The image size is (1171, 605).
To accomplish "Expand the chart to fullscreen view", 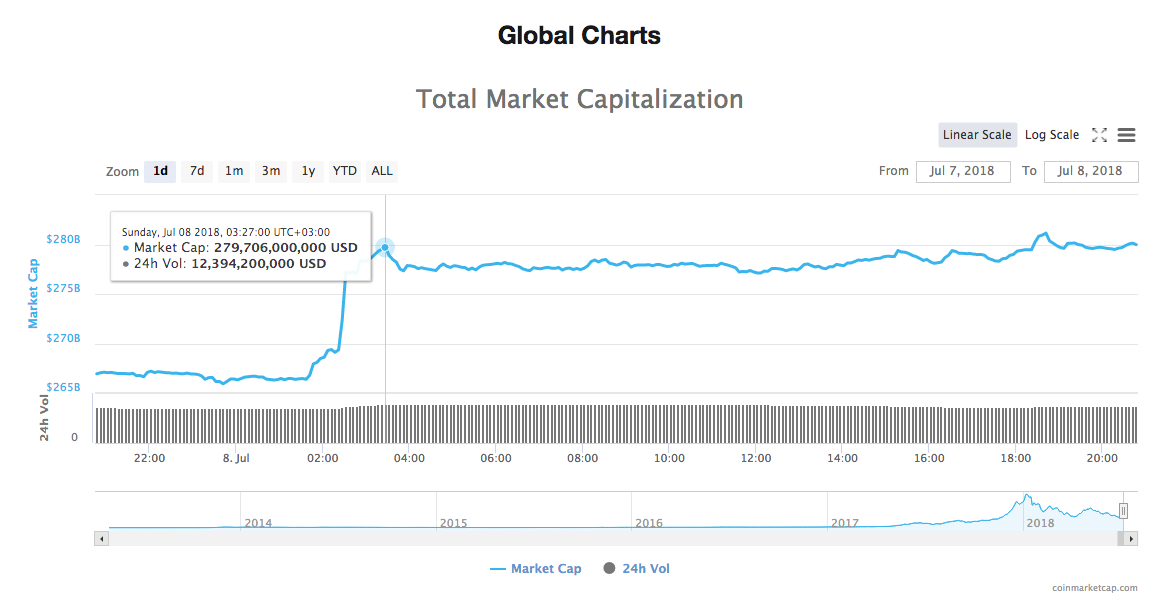I will click(x=1099, y=134).
